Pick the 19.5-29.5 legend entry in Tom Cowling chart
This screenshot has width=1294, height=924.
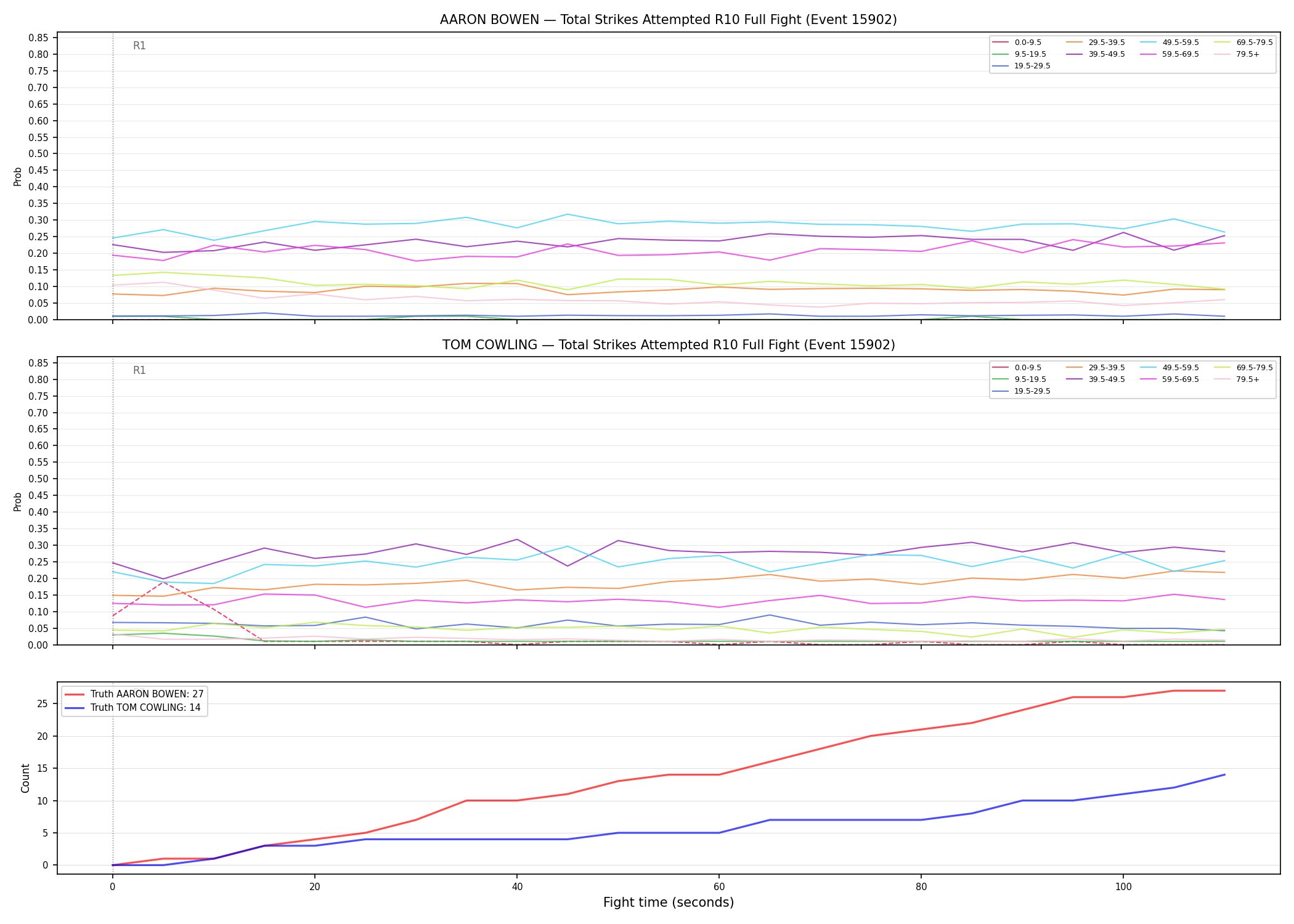[x=1022, y=391]
